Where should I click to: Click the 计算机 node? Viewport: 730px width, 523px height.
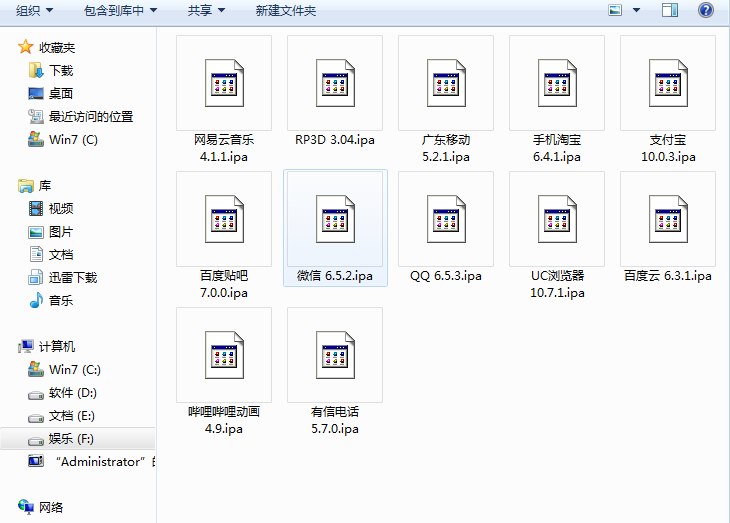(x=57, y=346)
